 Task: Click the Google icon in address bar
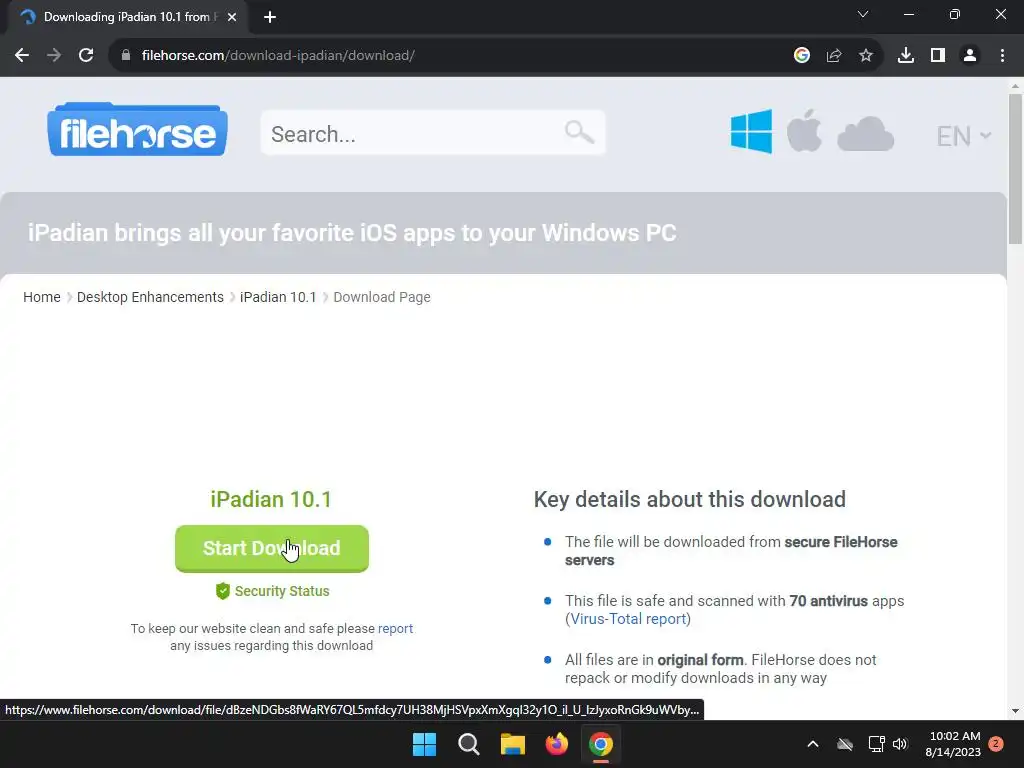[801, 56]
